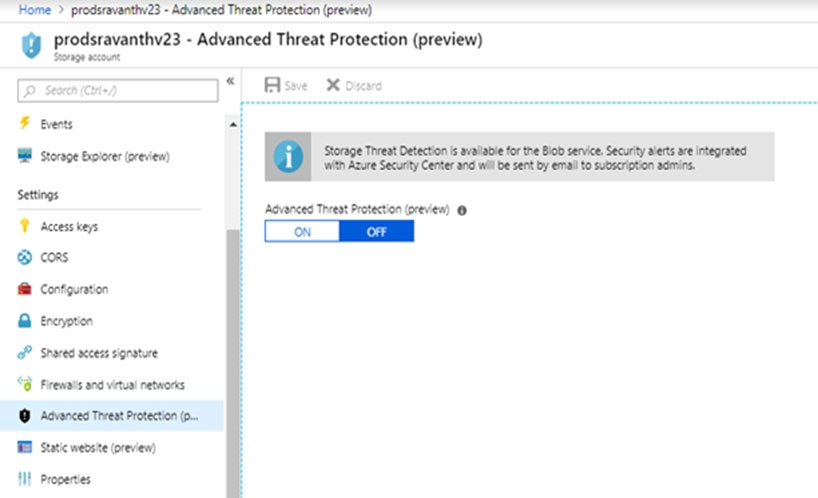Click the Shared access signature chain icon
This screenshot has width=818, height=498.
pos(25,353)
